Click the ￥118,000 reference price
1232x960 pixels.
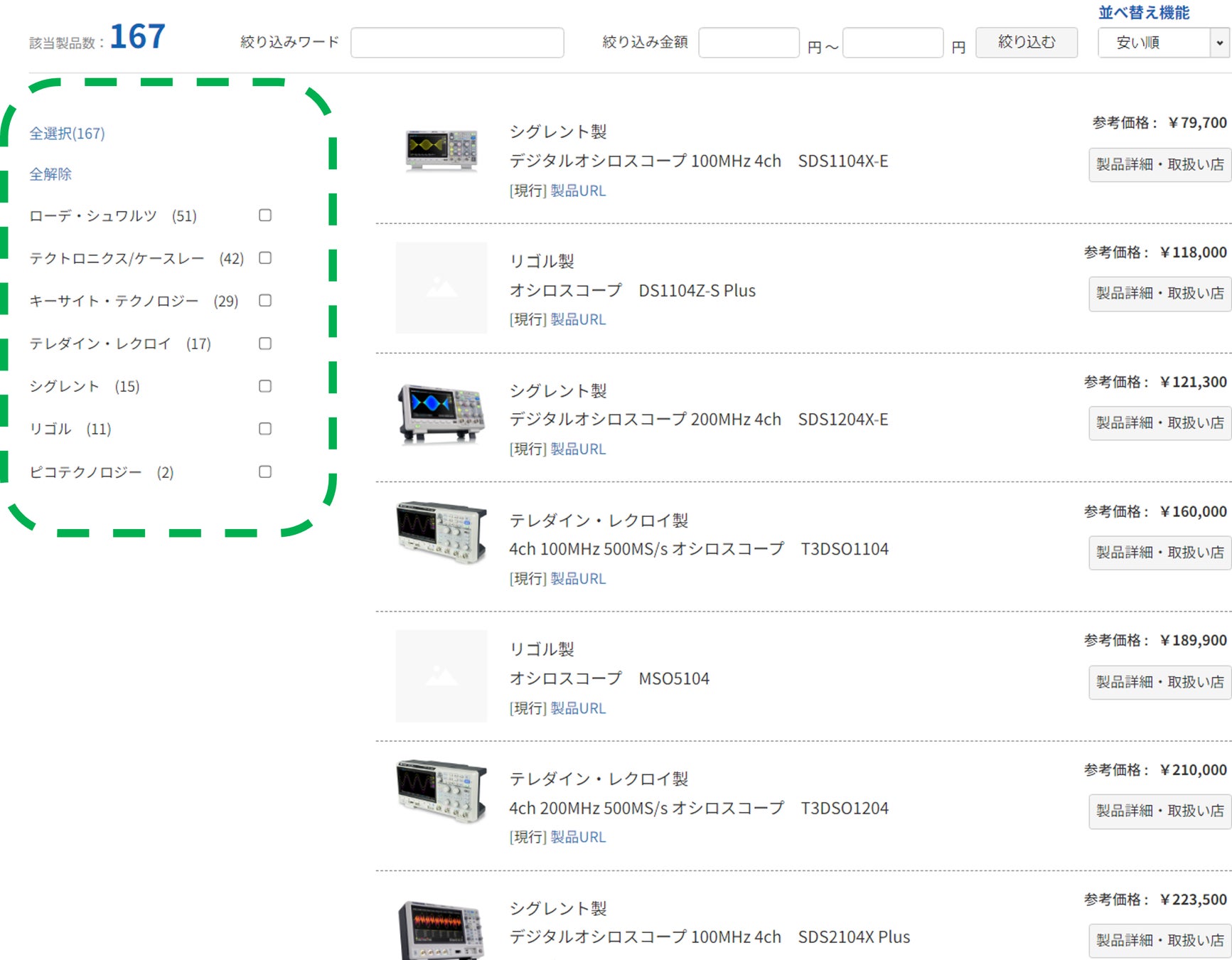coord(1193,252)
